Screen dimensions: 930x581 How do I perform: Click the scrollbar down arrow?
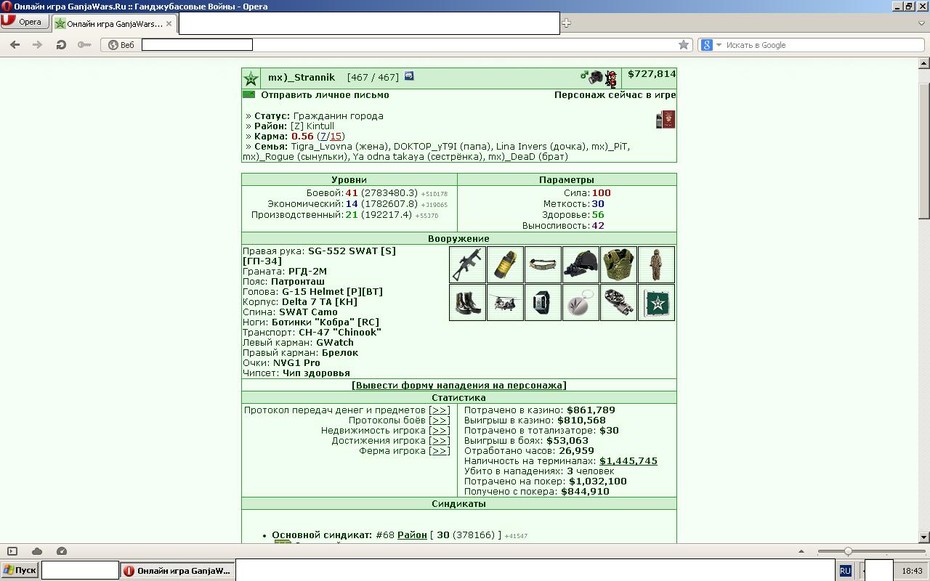coord(923,537)
